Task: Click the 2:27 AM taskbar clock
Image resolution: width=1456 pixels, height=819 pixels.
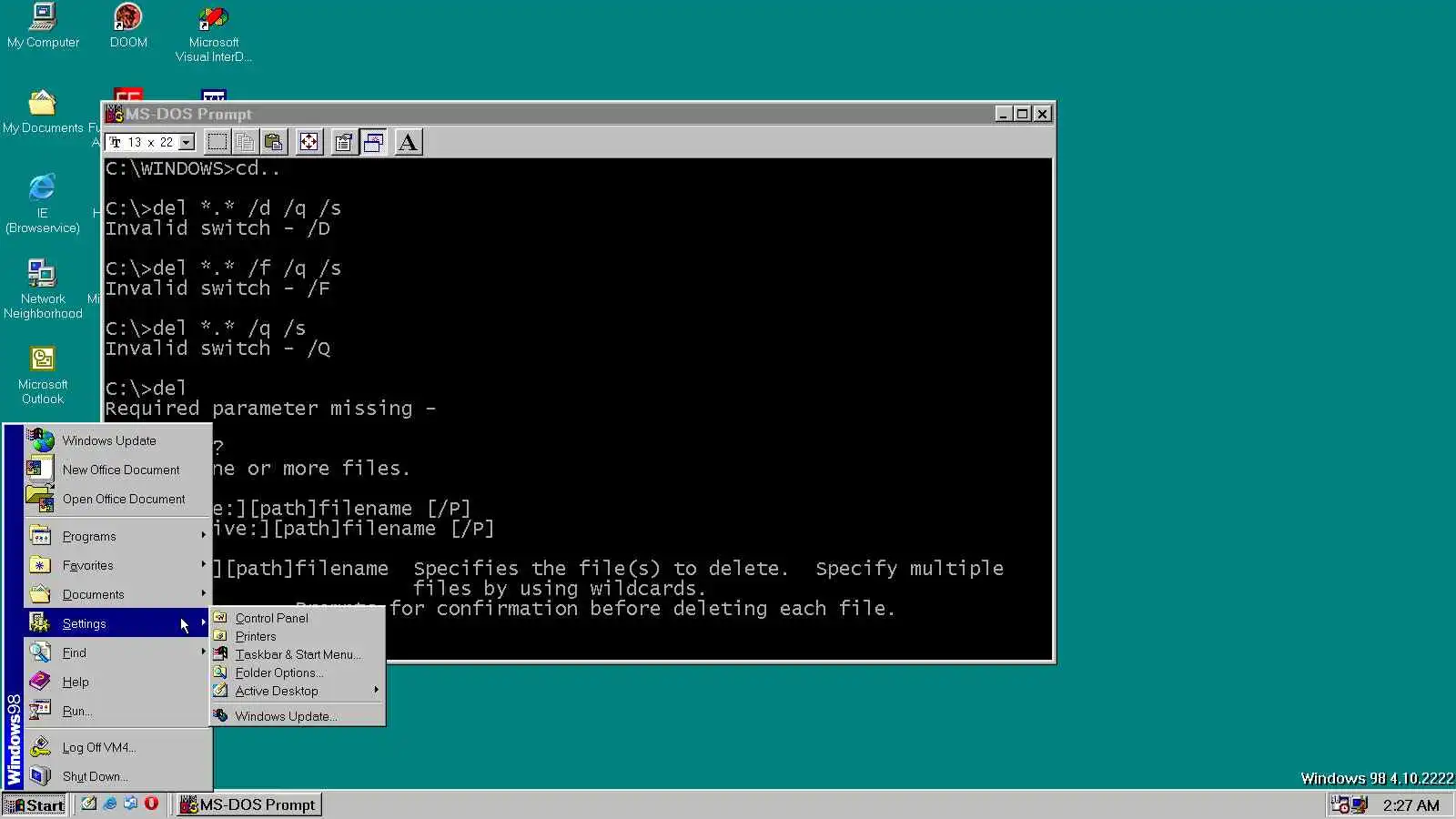Action: [1410, 805]
